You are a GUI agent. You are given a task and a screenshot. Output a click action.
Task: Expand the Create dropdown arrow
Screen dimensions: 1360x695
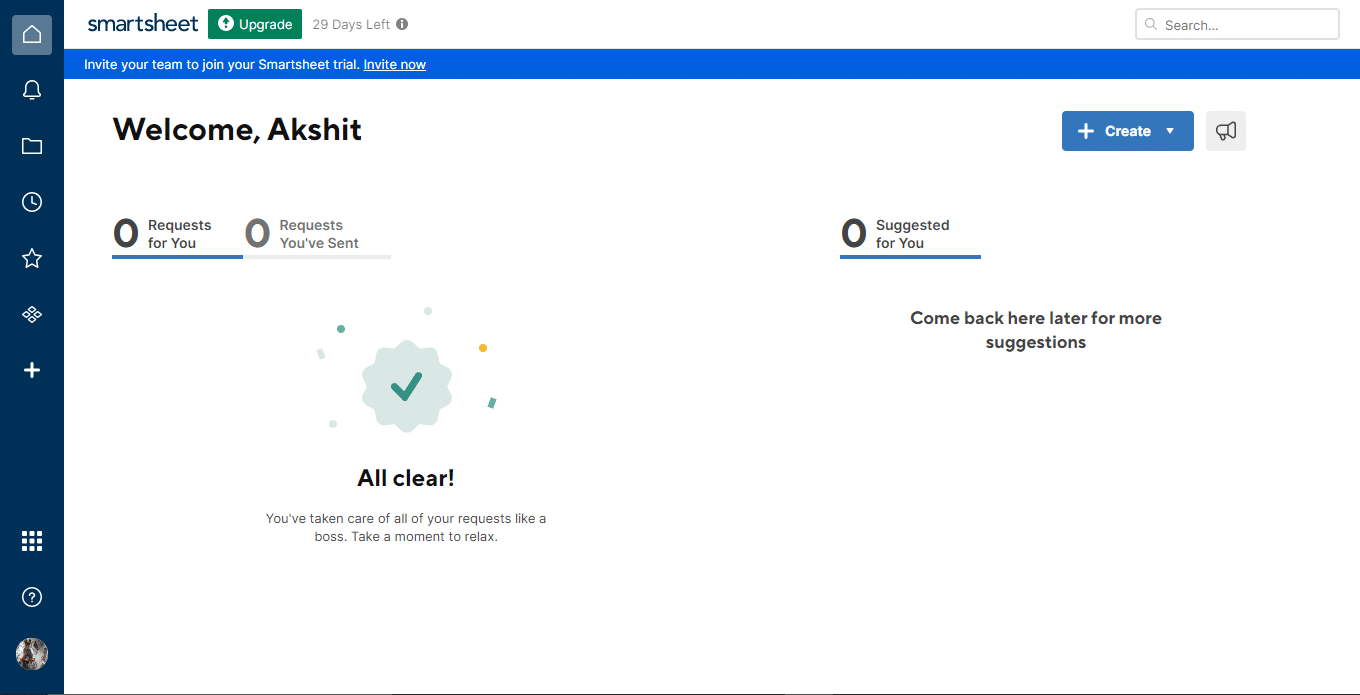pyautogui.click(x=1170, y=131)
